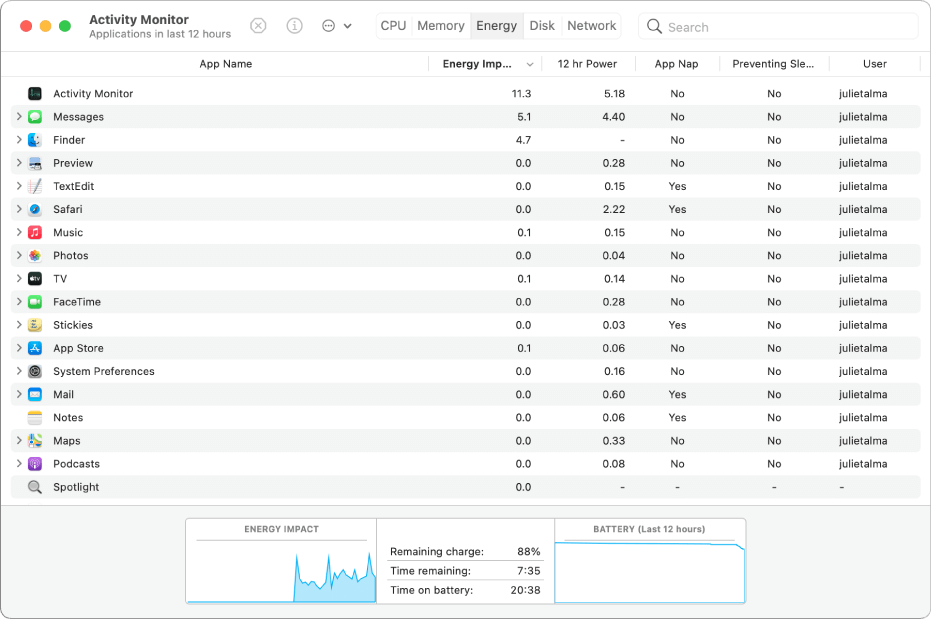Switch to the Memory tab
Image resolution: width=931 pixels, height=620 pixels.
coord(440,25)
